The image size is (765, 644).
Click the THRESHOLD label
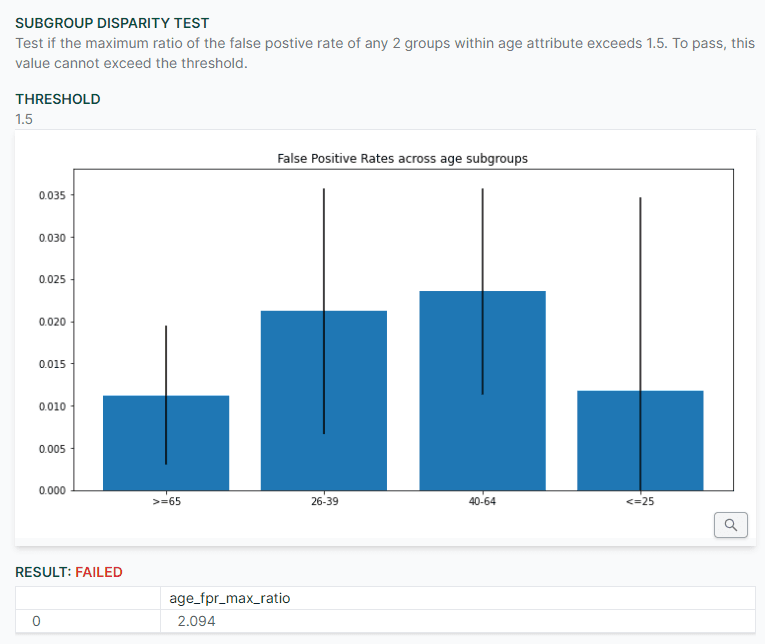[x=58, y=99]
